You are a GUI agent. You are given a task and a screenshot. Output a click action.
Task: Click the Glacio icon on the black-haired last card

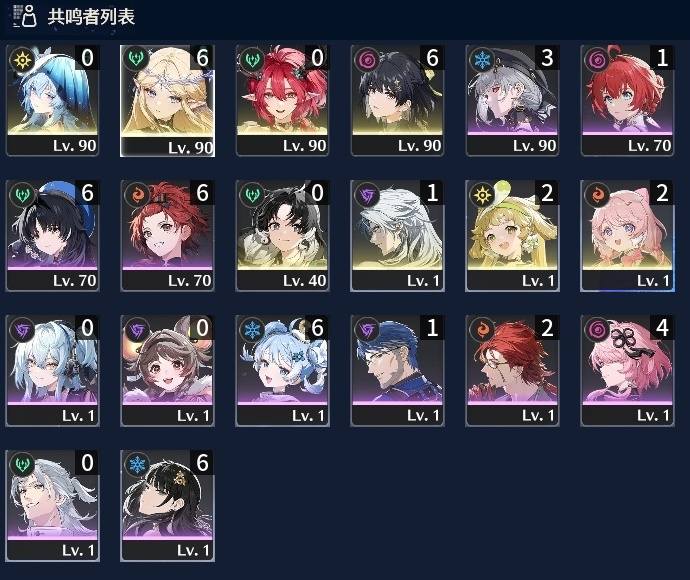coord(137,464)
